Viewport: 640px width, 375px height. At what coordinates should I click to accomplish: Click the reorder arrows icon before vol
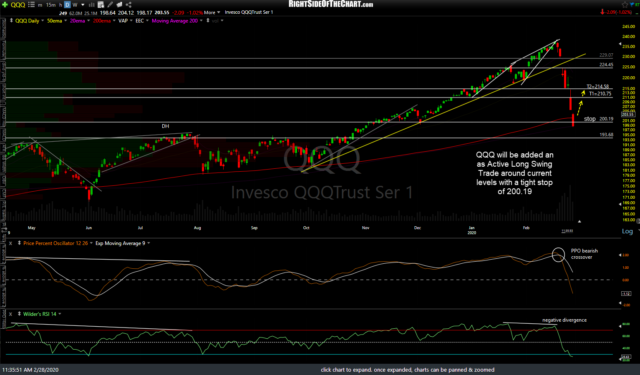[x=208, y=20]
